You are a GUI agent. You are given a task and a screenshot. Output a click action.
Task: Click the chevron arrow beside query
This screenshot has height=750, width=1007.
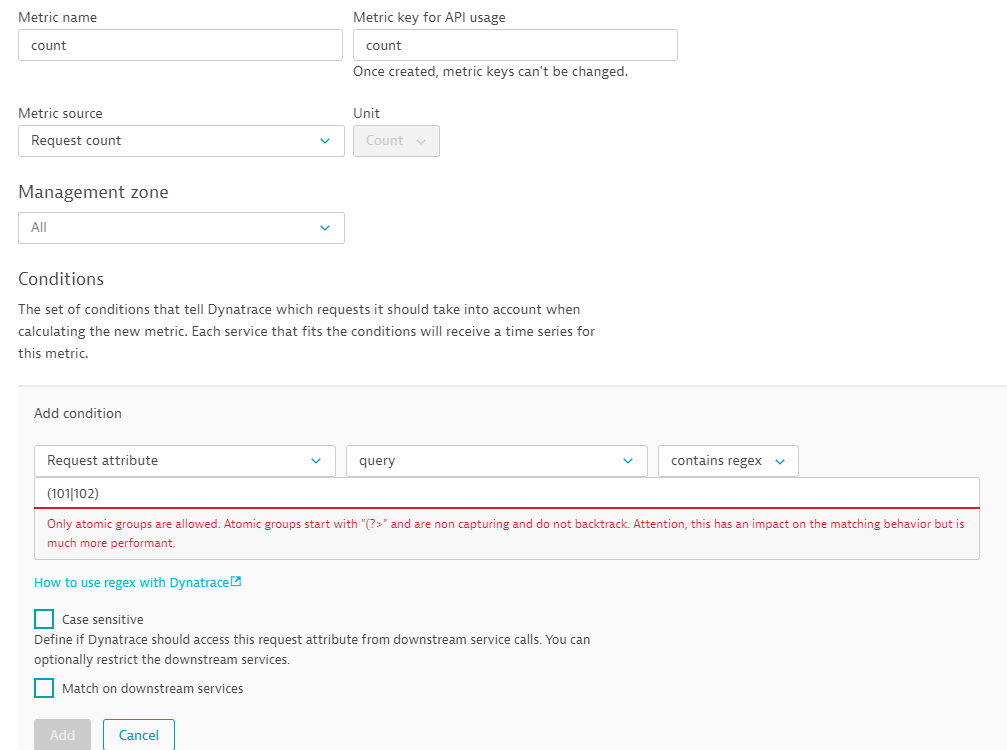point(628,461)
